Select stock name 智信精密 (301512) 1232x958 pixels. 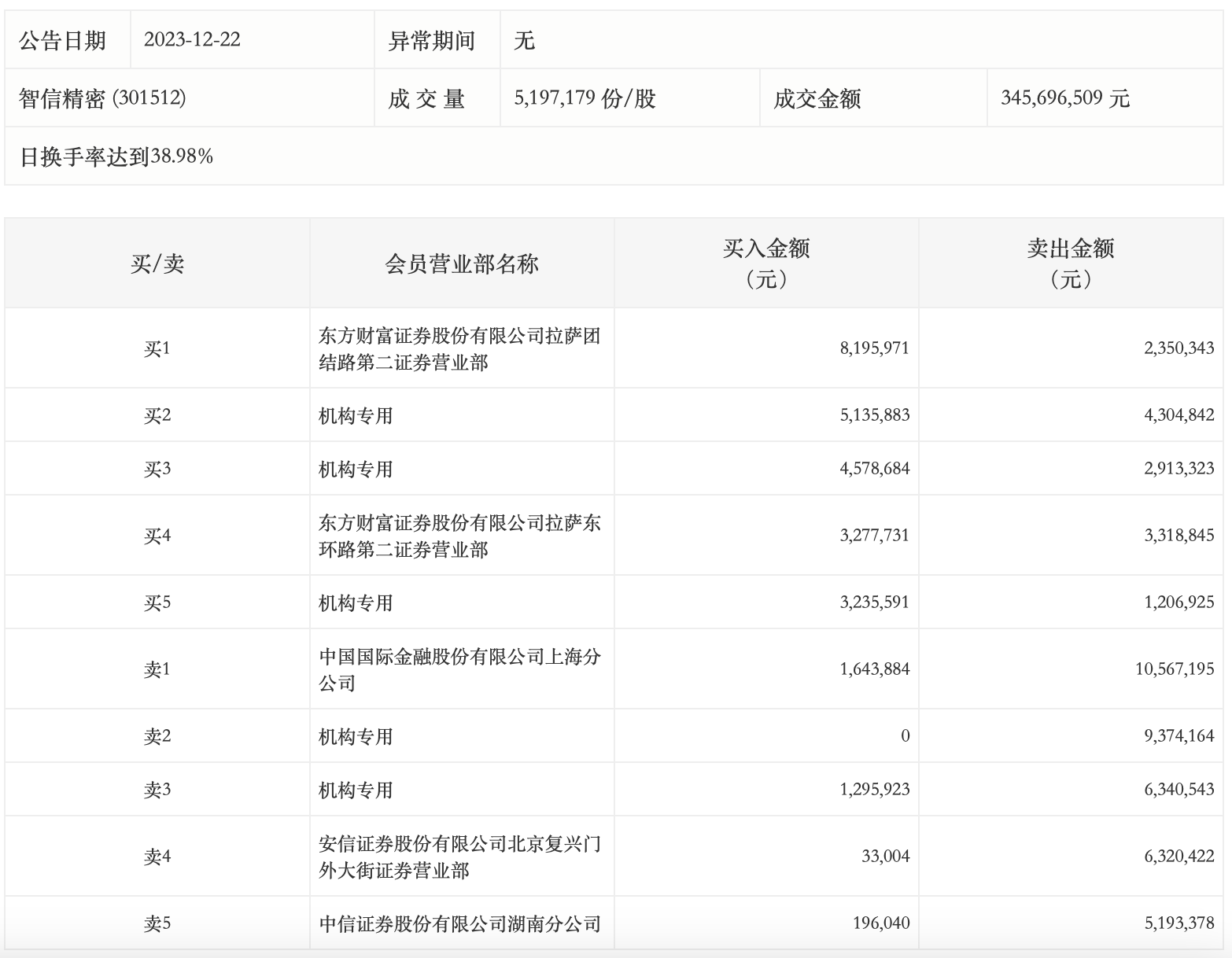102,98
